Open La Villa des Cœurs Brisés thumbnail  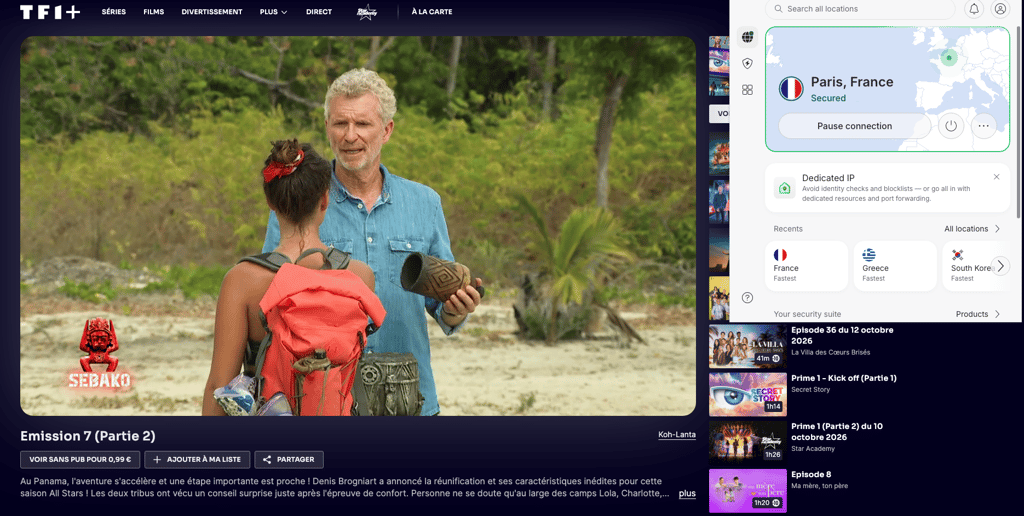point(748,346)
